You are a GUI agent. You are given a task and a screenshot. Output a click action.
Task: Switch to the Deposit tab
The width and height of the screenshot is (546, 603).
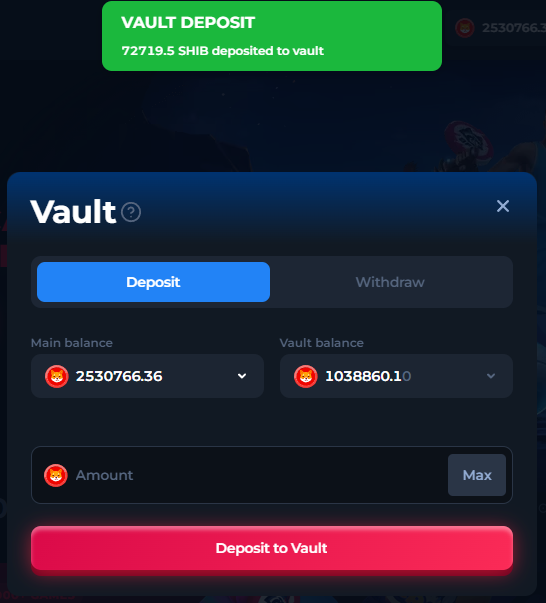[153, 282]
